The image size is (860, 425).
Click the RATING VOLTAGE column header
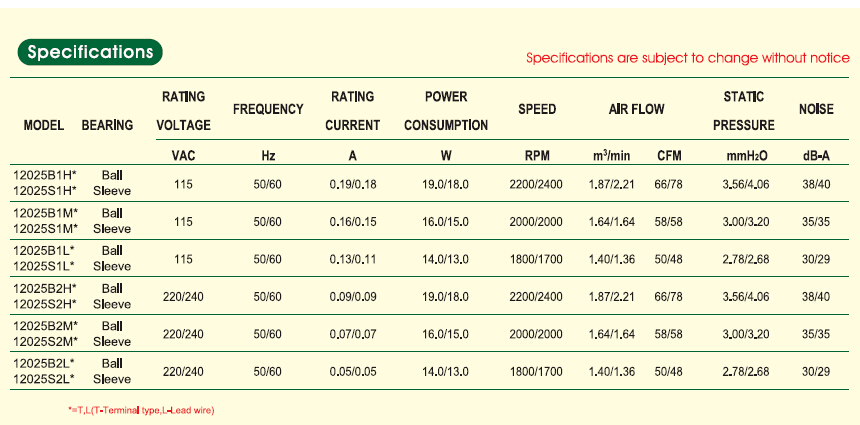[184, 111]
